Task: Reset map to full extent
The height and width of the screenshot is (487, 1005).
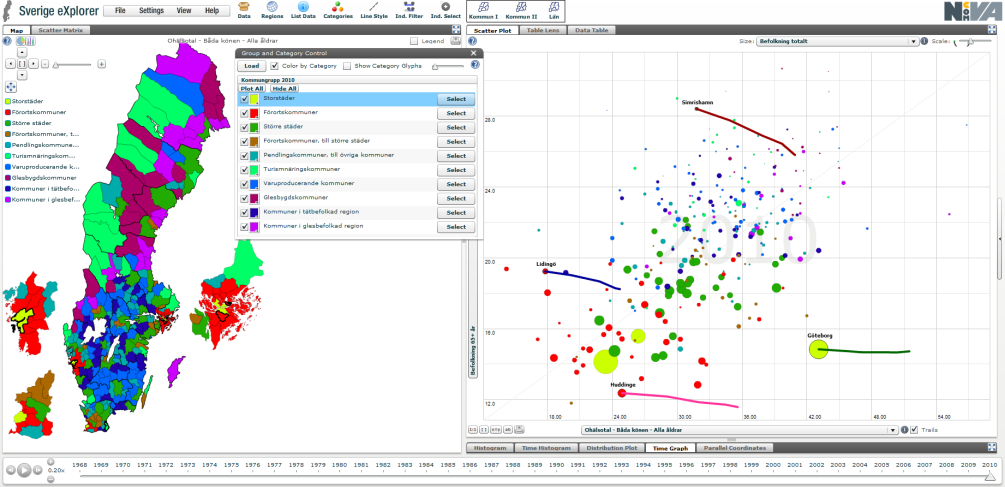Action: [x=22, y=63]
